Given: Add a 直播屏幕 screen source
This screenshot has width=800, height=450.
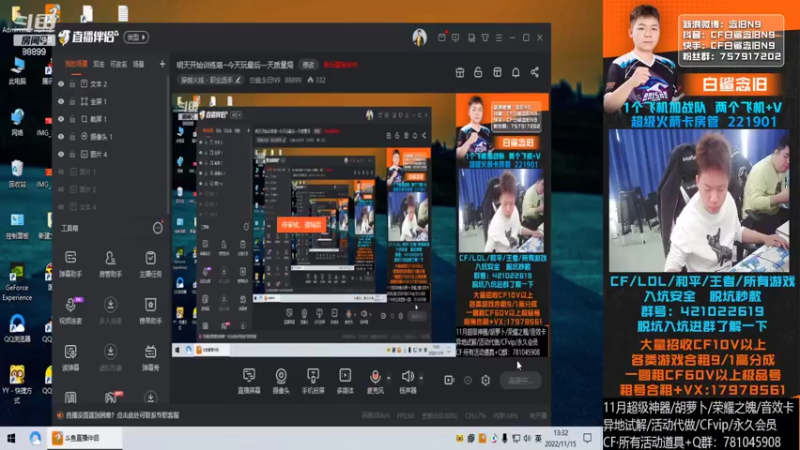Looking at the screenshot, I should click(x=249, y=381).
